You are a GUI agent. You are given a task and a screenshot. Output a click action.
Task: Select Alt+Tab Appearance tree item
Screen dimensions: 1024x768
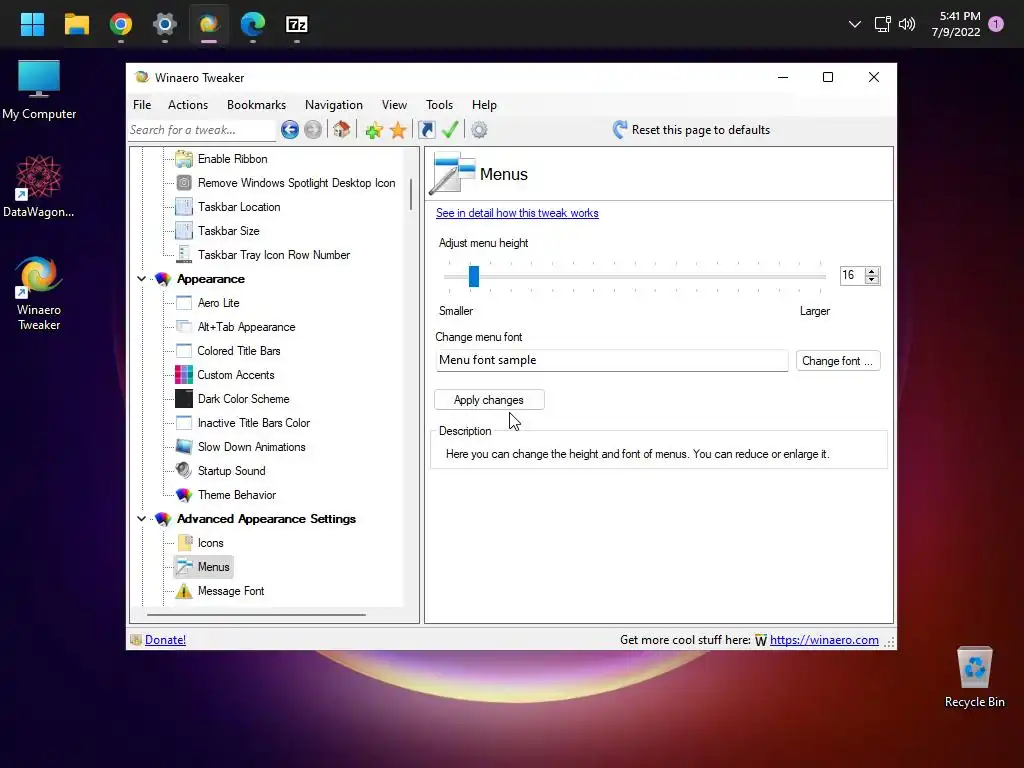pos(247,327)
